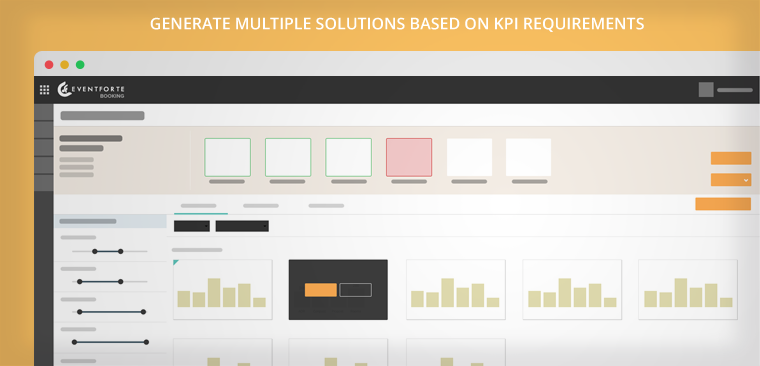Screen dimensions: 760x366
Task: Select the first green-outlined KPI card
Action: [x=227, y=158]
